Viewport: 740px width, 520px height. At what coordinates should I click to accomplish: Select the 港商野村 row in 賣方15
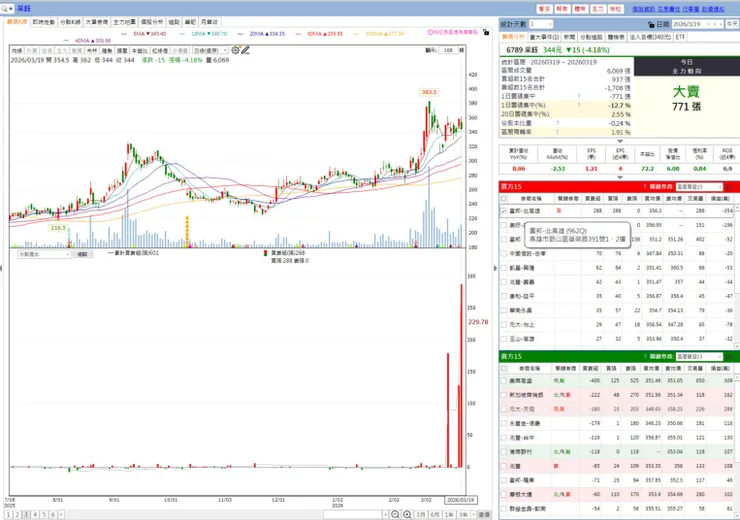point(617,452)
